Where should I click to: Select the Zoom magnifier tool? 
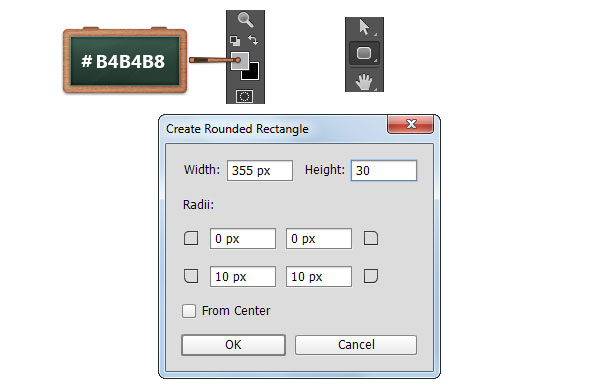coord(245,20)
